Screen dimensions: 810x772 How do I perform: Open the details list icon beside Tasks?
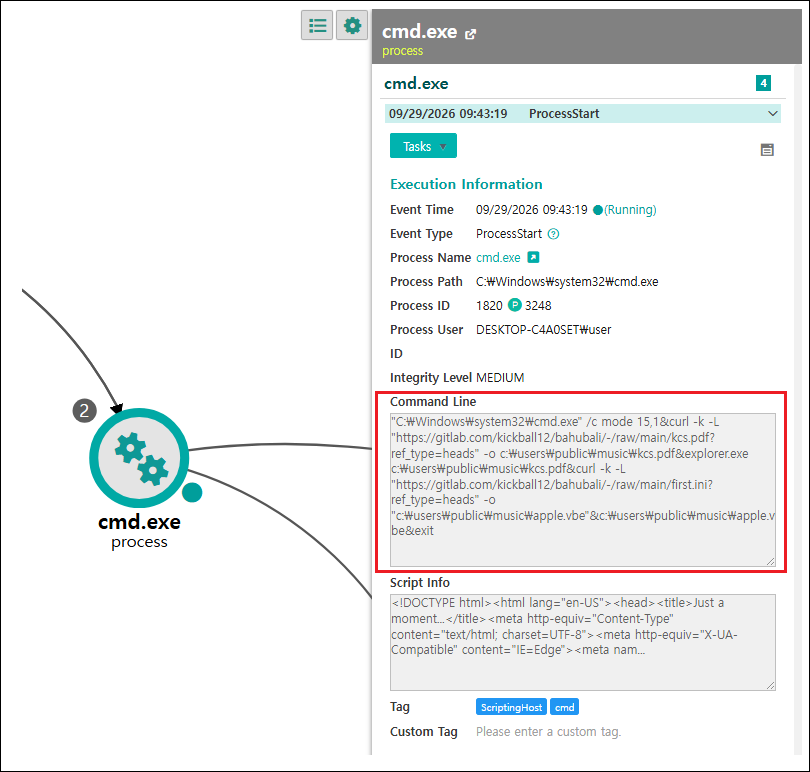(x=767, y=150)
